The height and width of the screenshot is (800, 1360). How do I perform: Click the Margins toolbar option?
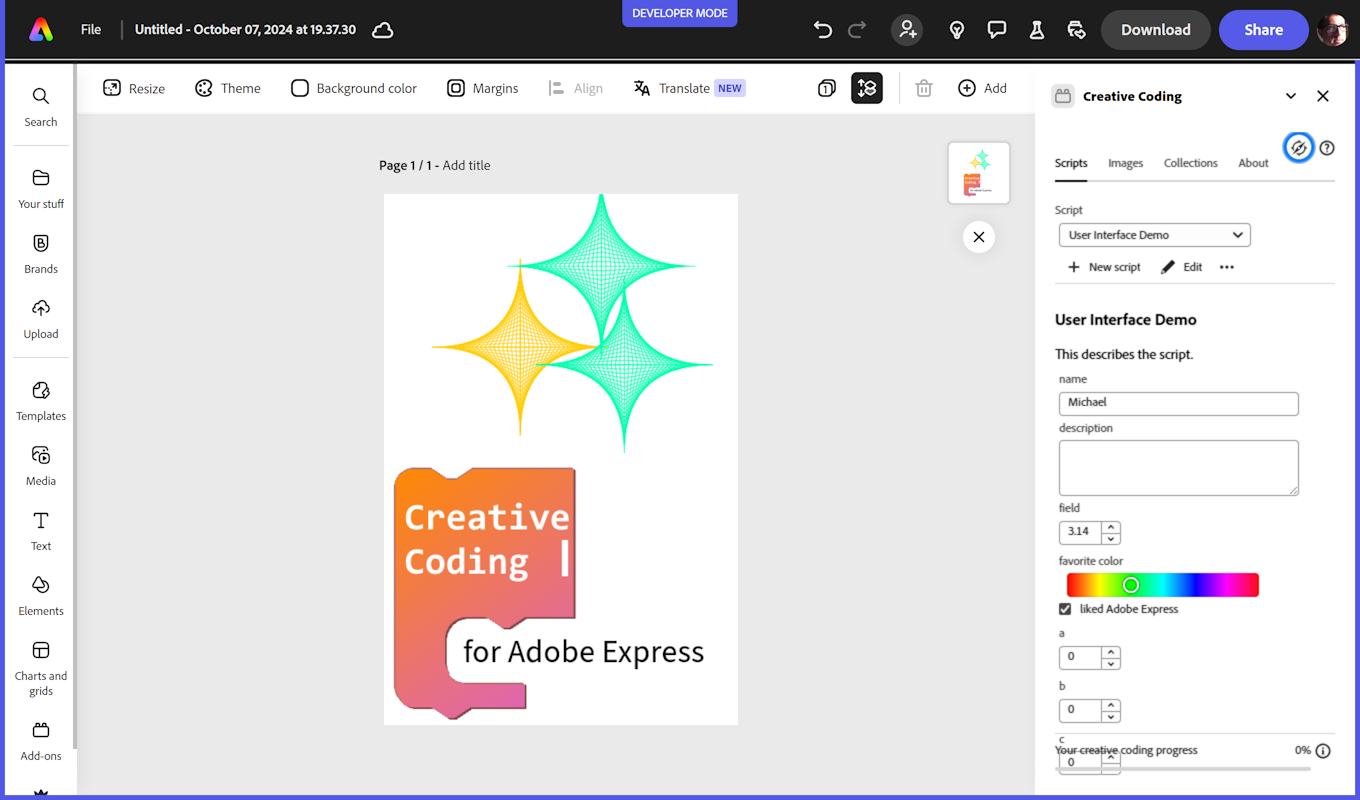pos(483,88)
